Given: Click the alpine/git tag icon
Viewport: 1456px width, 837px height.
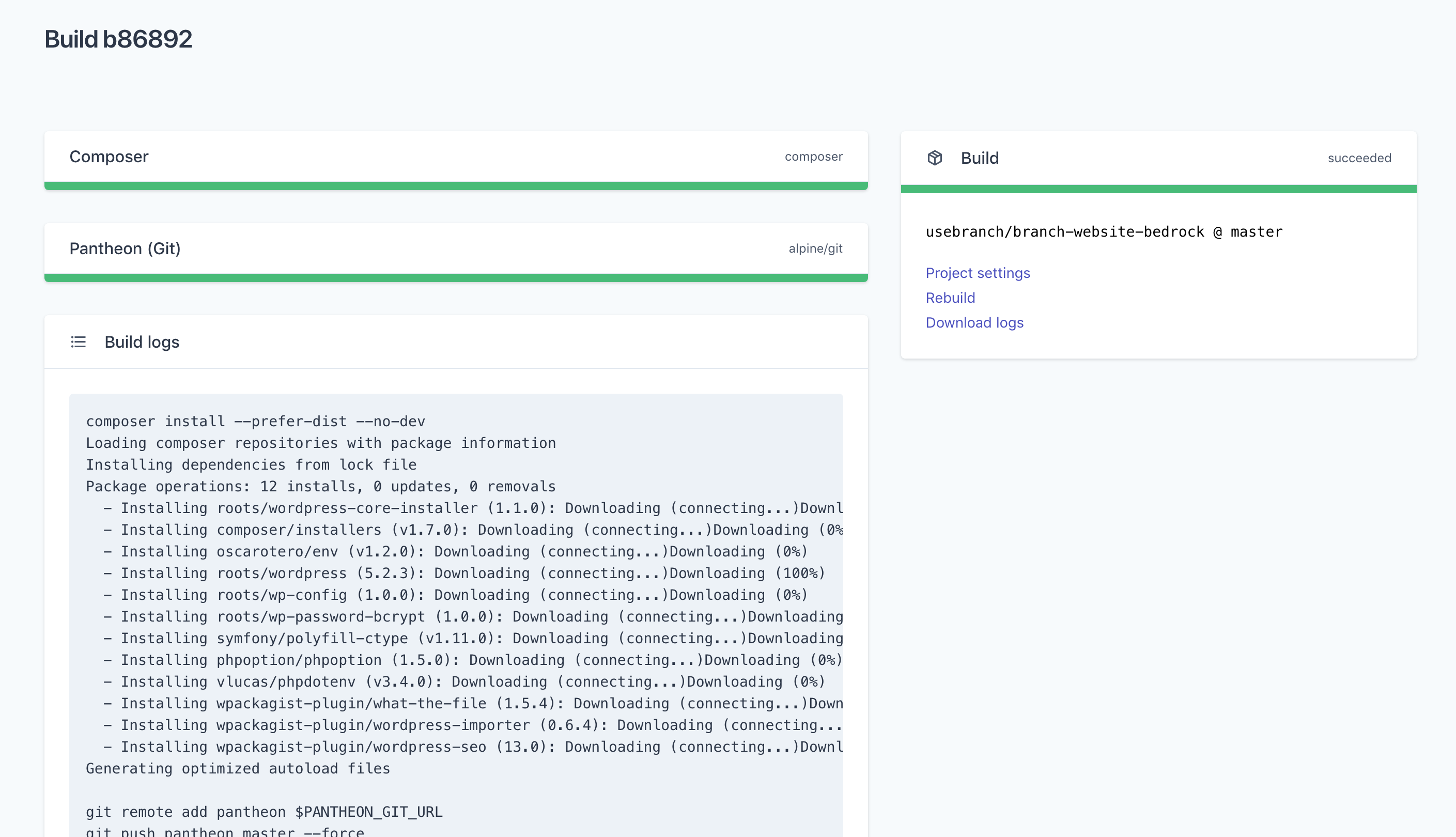Looking at the screenshot, I should pyautogui.click(x=816, y=248).
